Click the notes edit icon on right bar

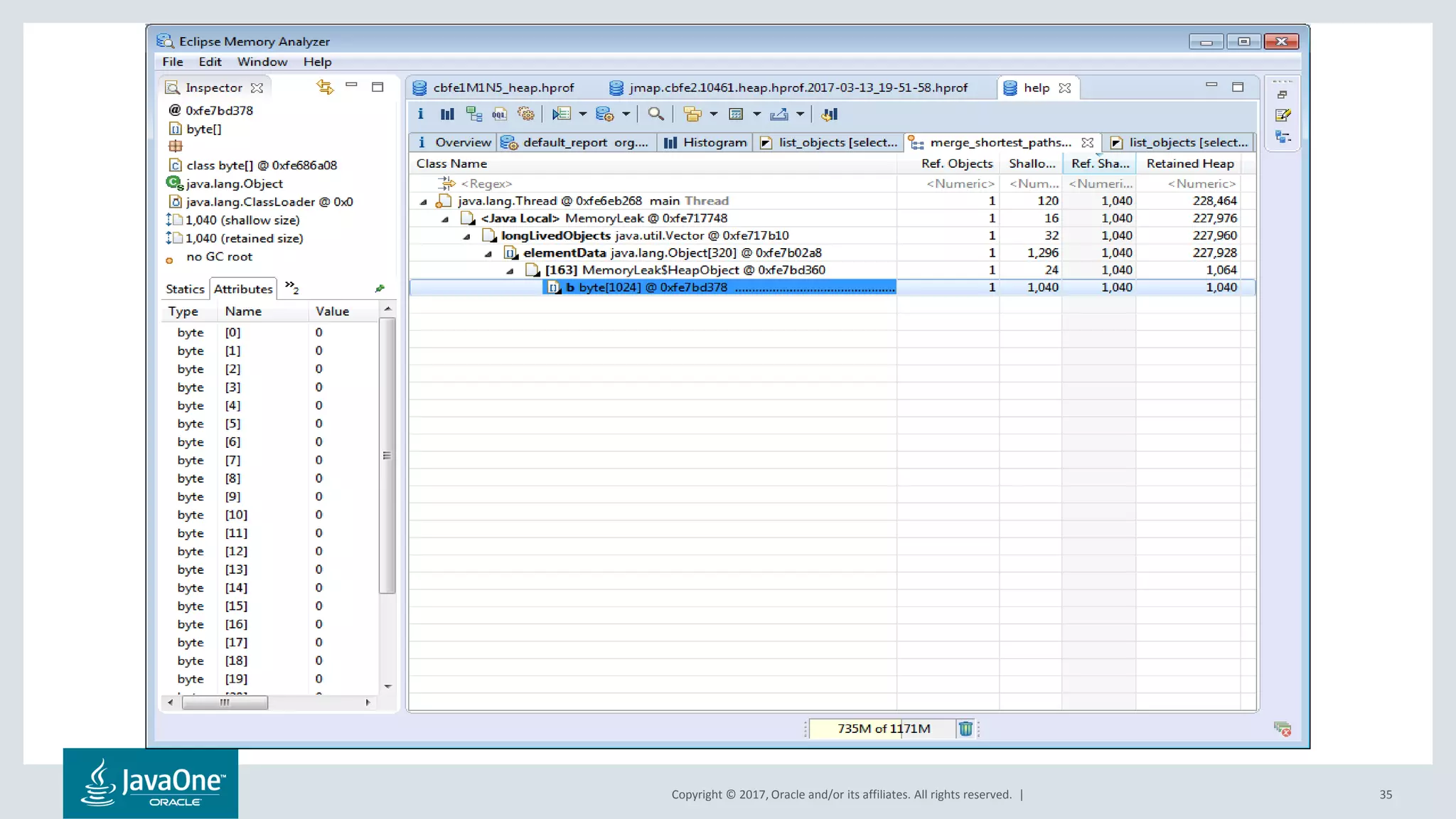(1283, 115)
